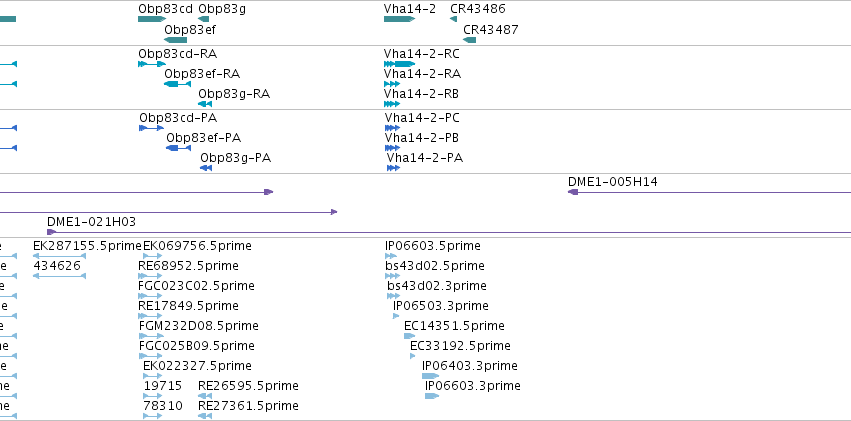The width and height of the screenshot is (851, 421).
Task: Select the 78310 feature
Action: [153, 416]
